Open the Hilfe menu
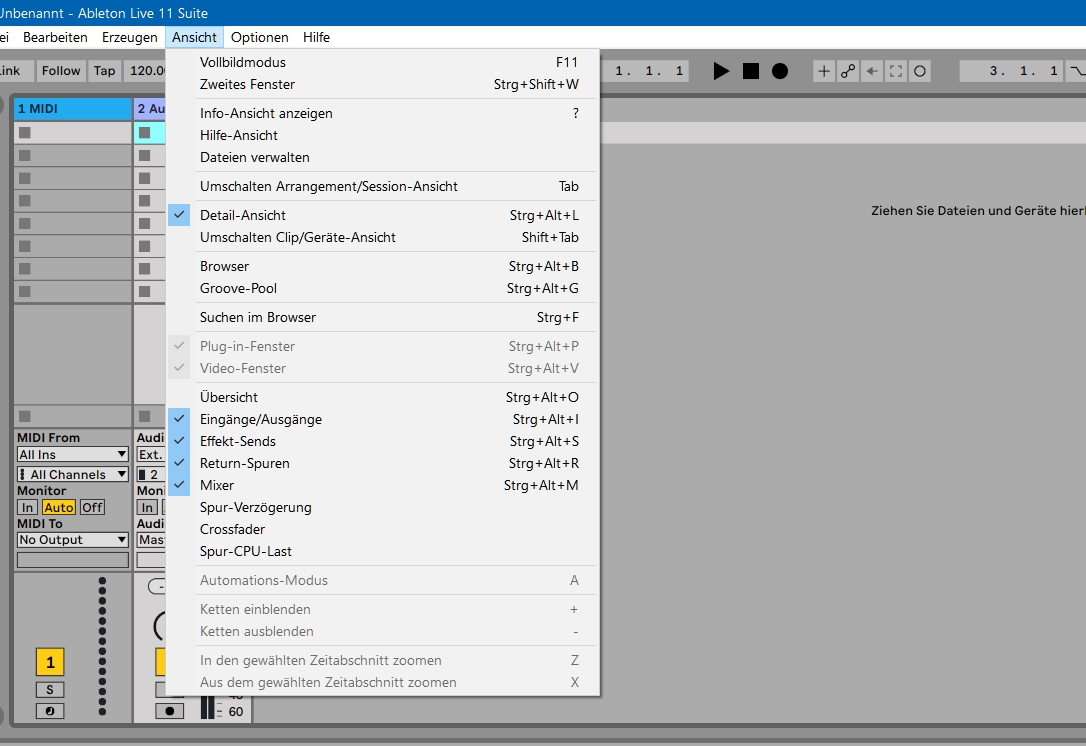This screenshot has width=1086, height=746. (317, 37)
